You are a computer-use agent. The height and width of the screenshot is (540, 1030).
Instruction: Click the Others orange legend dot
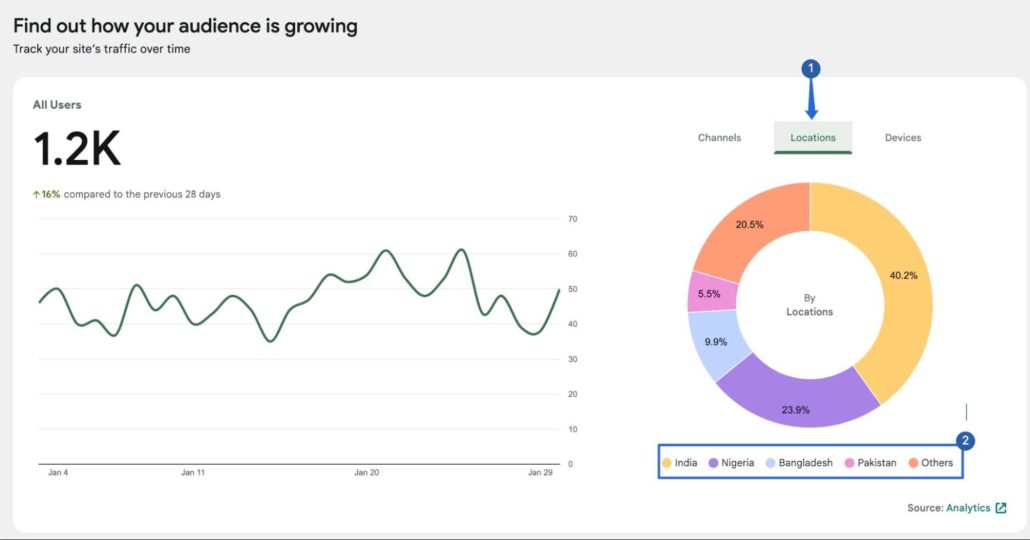[913, 463]
